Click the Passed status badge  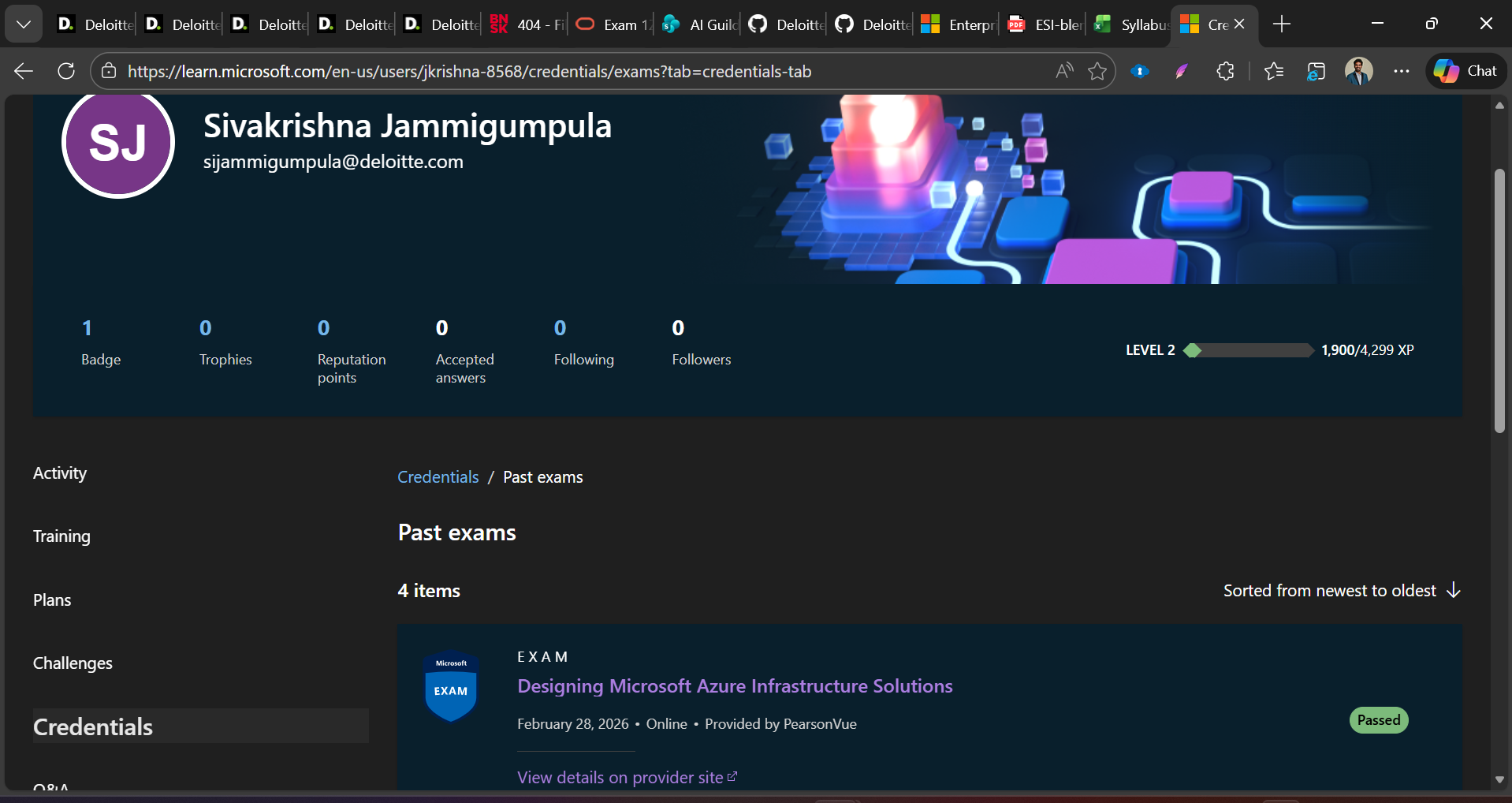coord(1379,720)
